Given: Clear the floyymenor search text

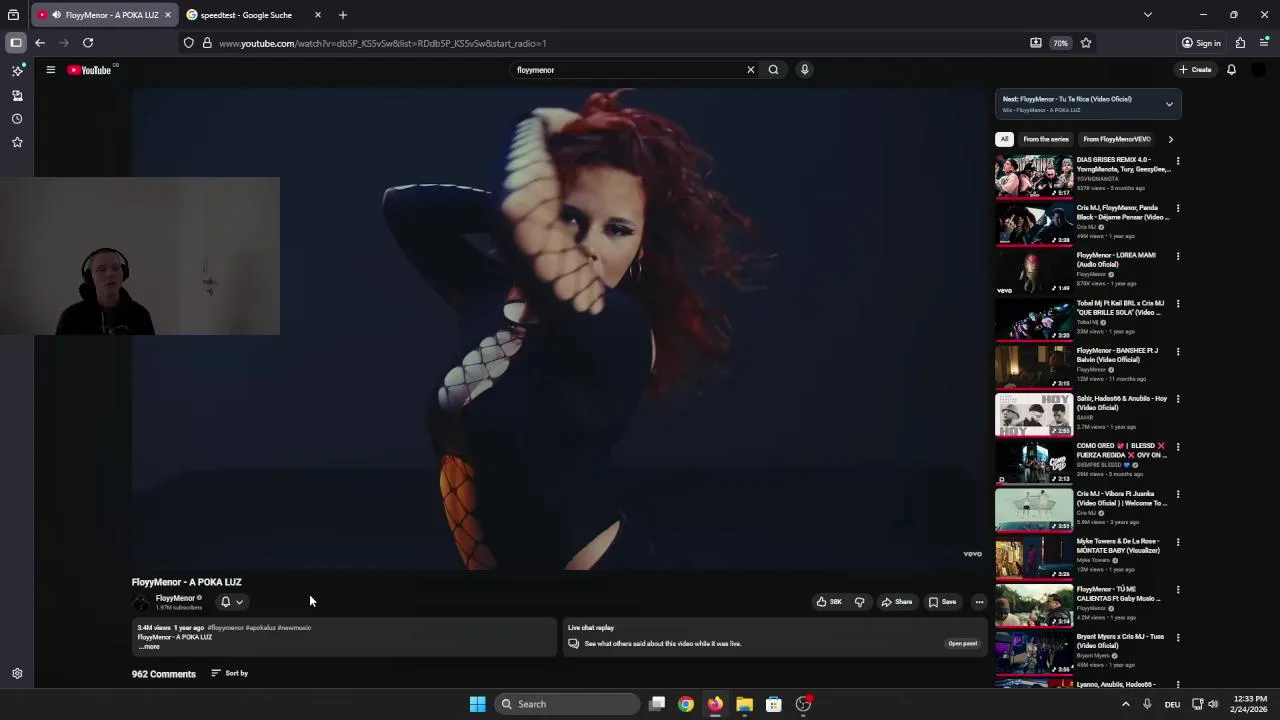Looking at the screenshot, I should 750,70.
